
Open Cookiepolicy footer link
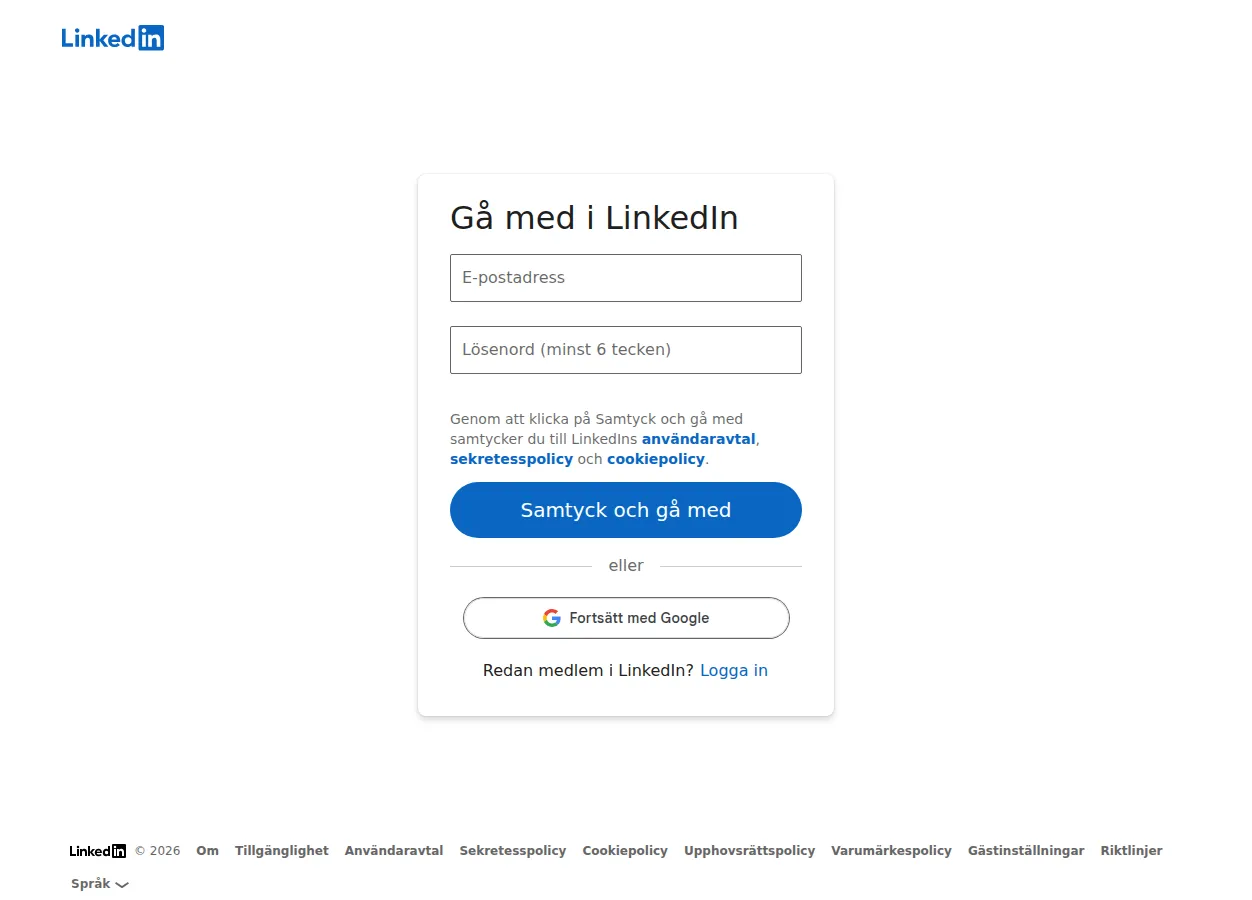pos(625,851)
